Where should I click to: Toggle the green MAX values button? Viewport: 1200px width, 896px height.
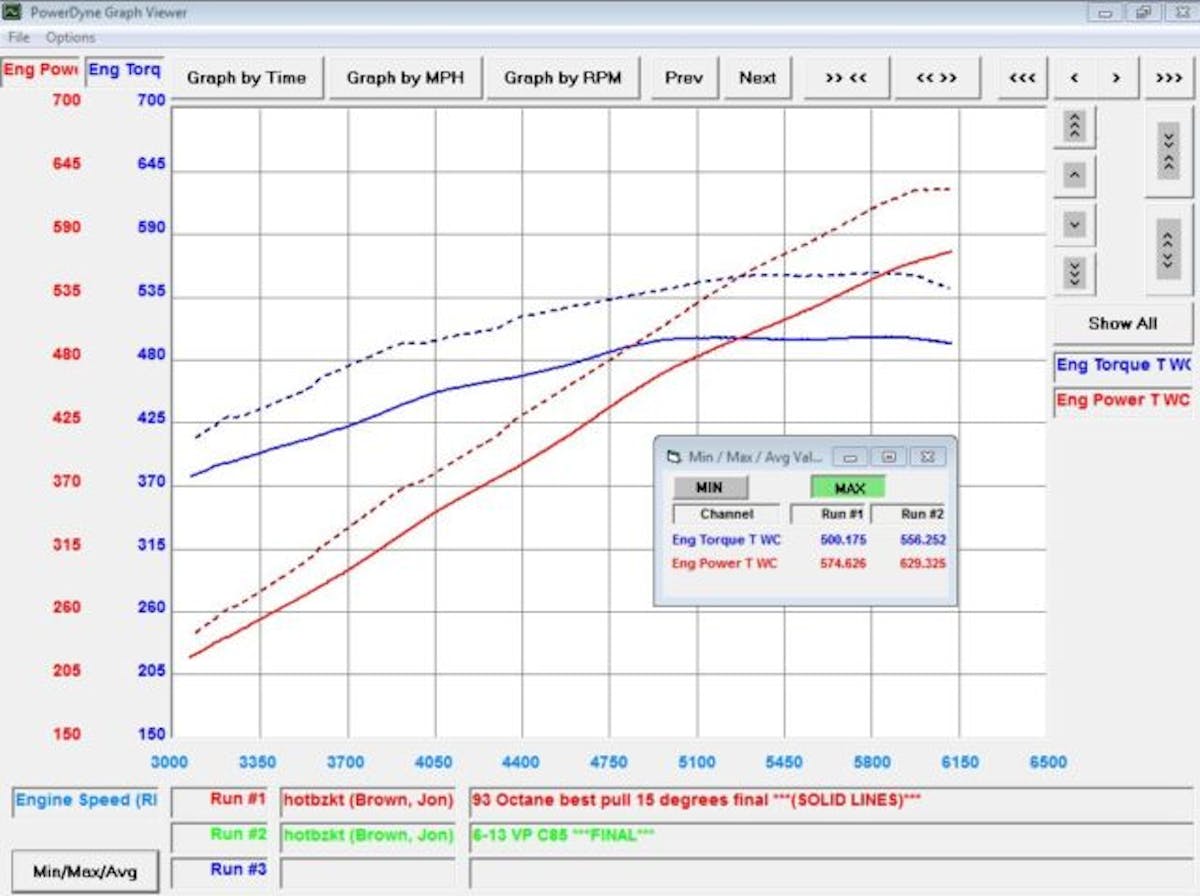[x=848, y=488]
